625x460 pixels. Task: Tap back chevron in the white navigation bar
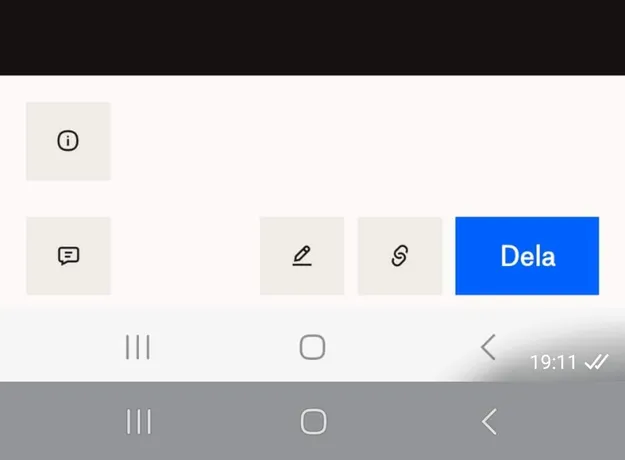click(x=488, y=347)
